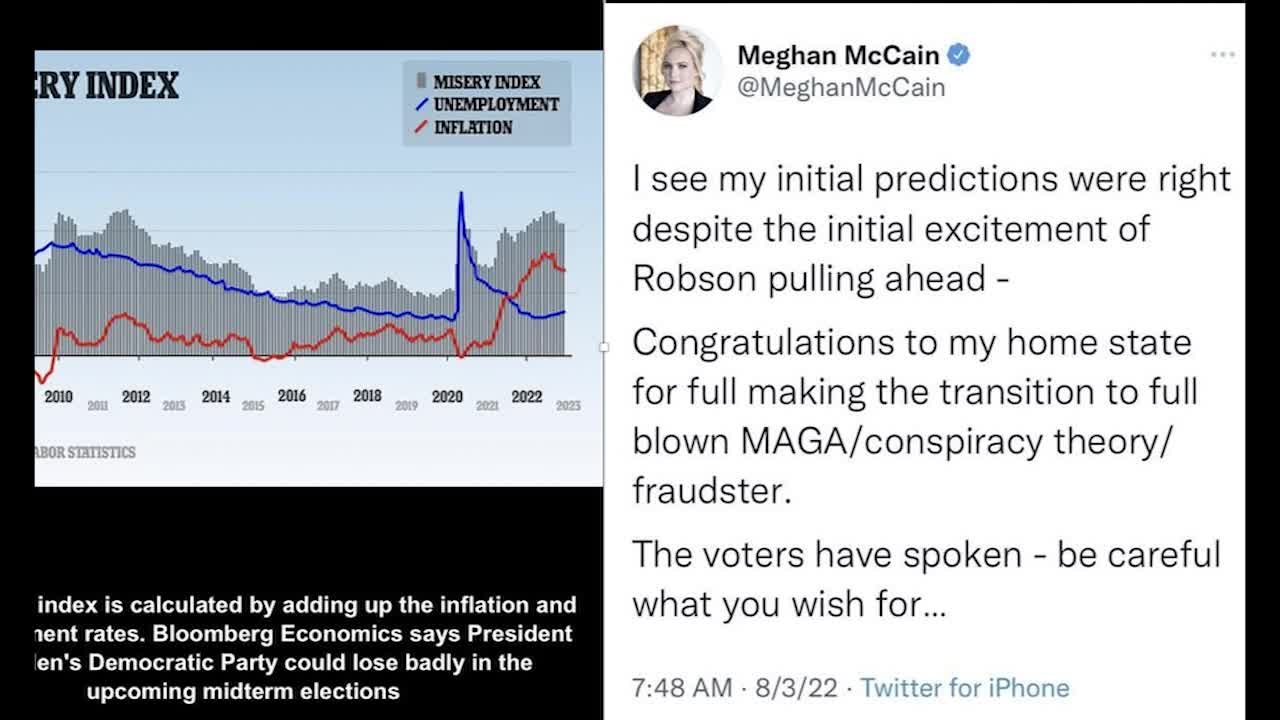Click Meghan McCain's profile avatar
Screen dimensions: 1280x720
[x=677, y=70]
